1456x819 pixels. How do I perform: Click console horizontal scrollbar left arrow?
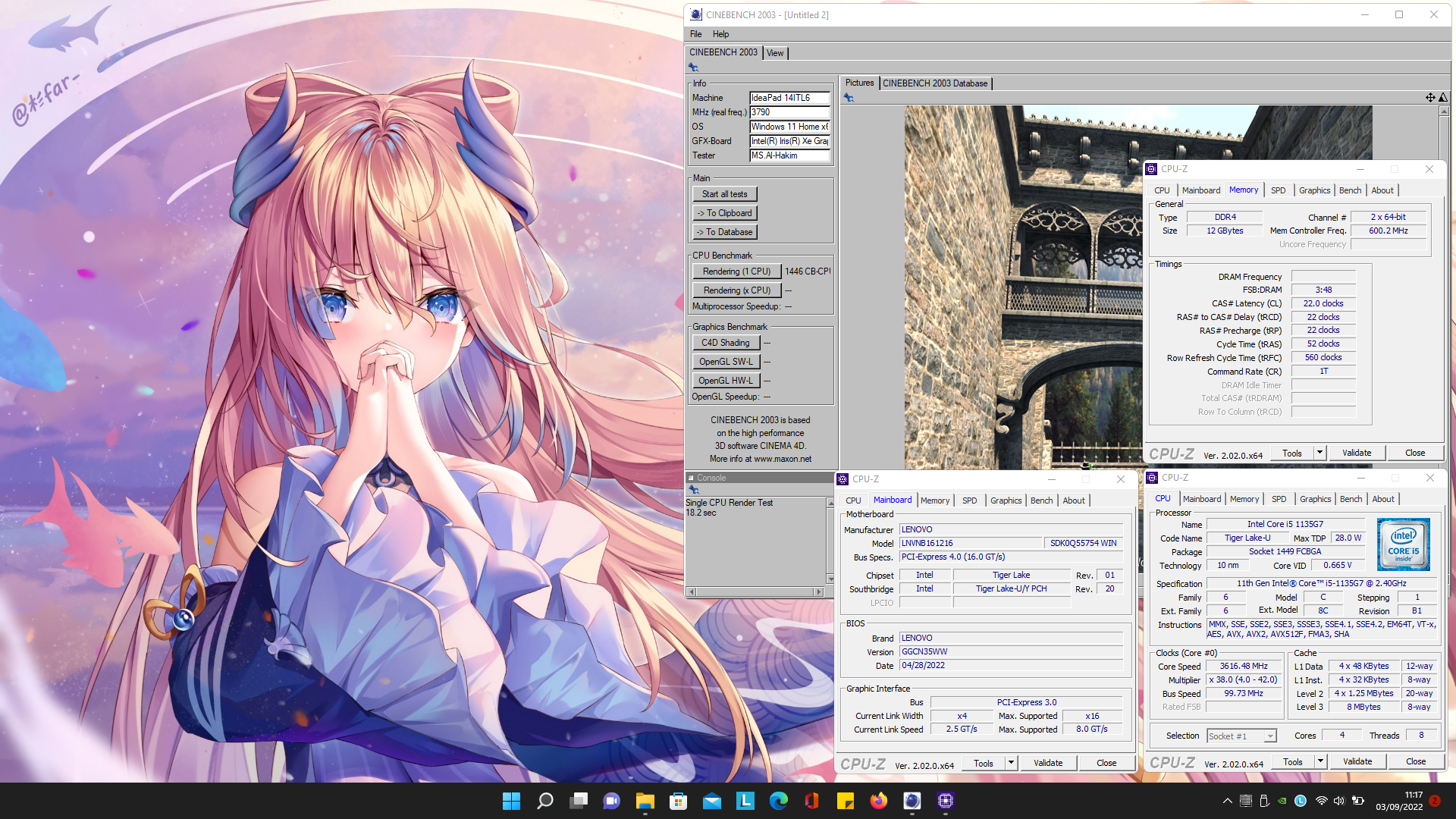pyautogui.click(x=691, y=591)
